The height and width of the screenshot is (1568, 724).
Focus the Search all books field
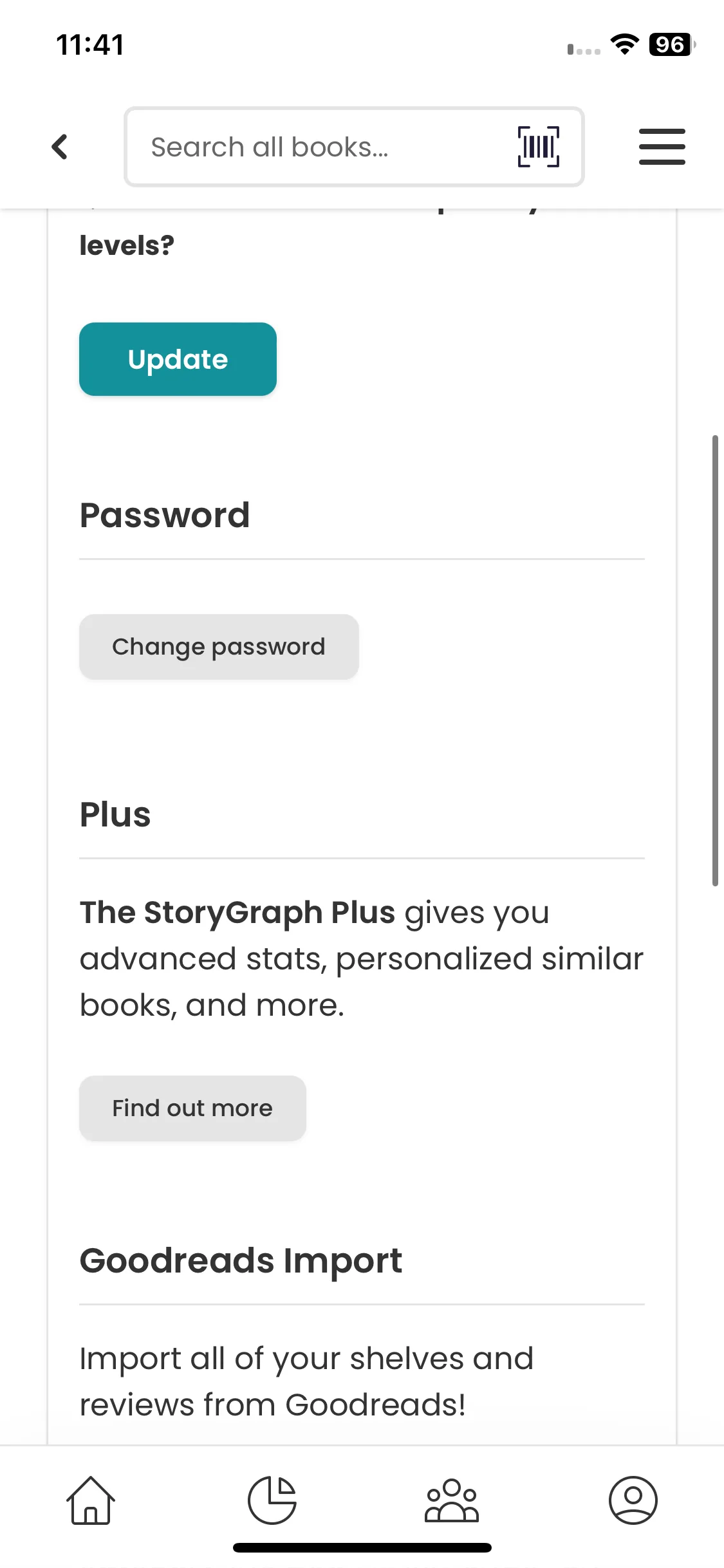(322, 147)
